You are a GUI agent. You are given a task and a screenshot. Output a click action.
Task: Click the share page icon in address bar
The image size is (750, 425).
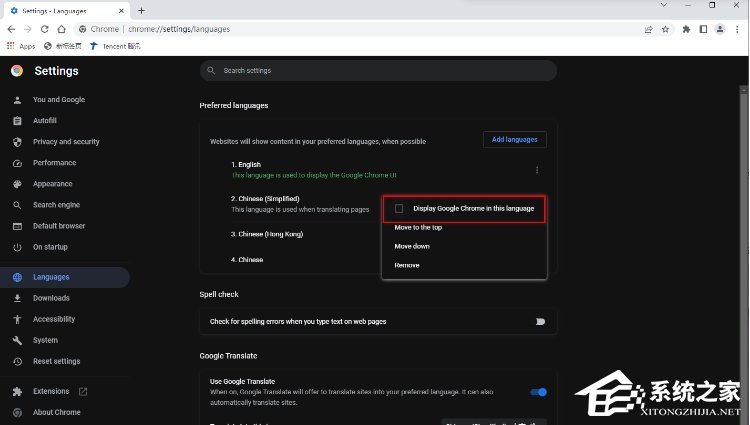tap(649, 29)
